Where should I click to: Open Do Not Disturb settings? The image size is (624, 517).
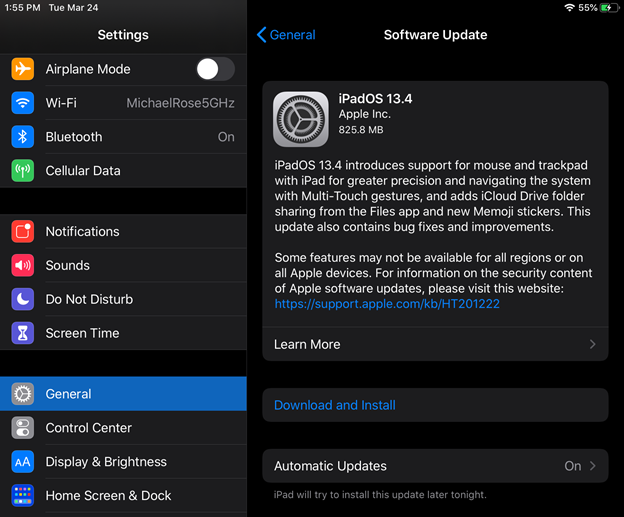pos(123,299)
